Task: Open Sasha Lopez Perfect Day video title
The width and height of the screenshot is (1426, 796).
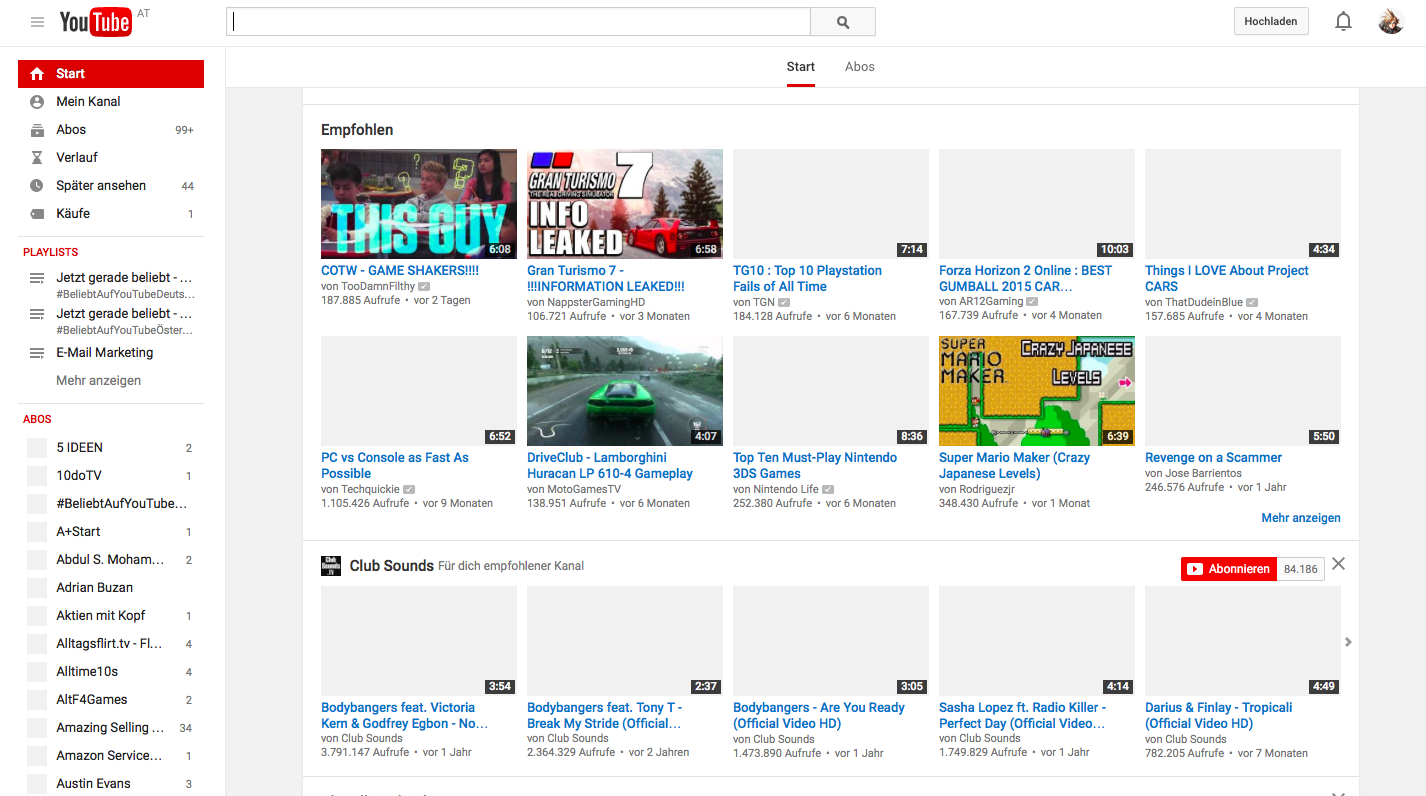Action: pos(1022,716)
